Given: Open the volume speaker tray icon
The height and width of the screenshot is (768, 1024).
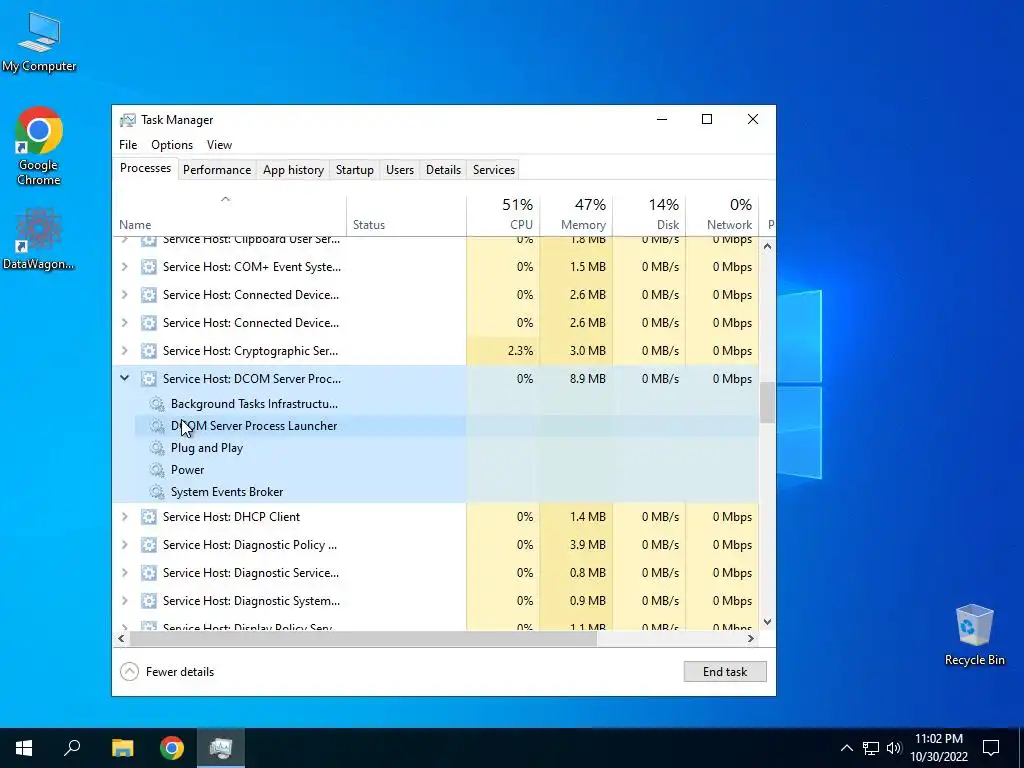Looking at the screenshot, I should point(894,748).
